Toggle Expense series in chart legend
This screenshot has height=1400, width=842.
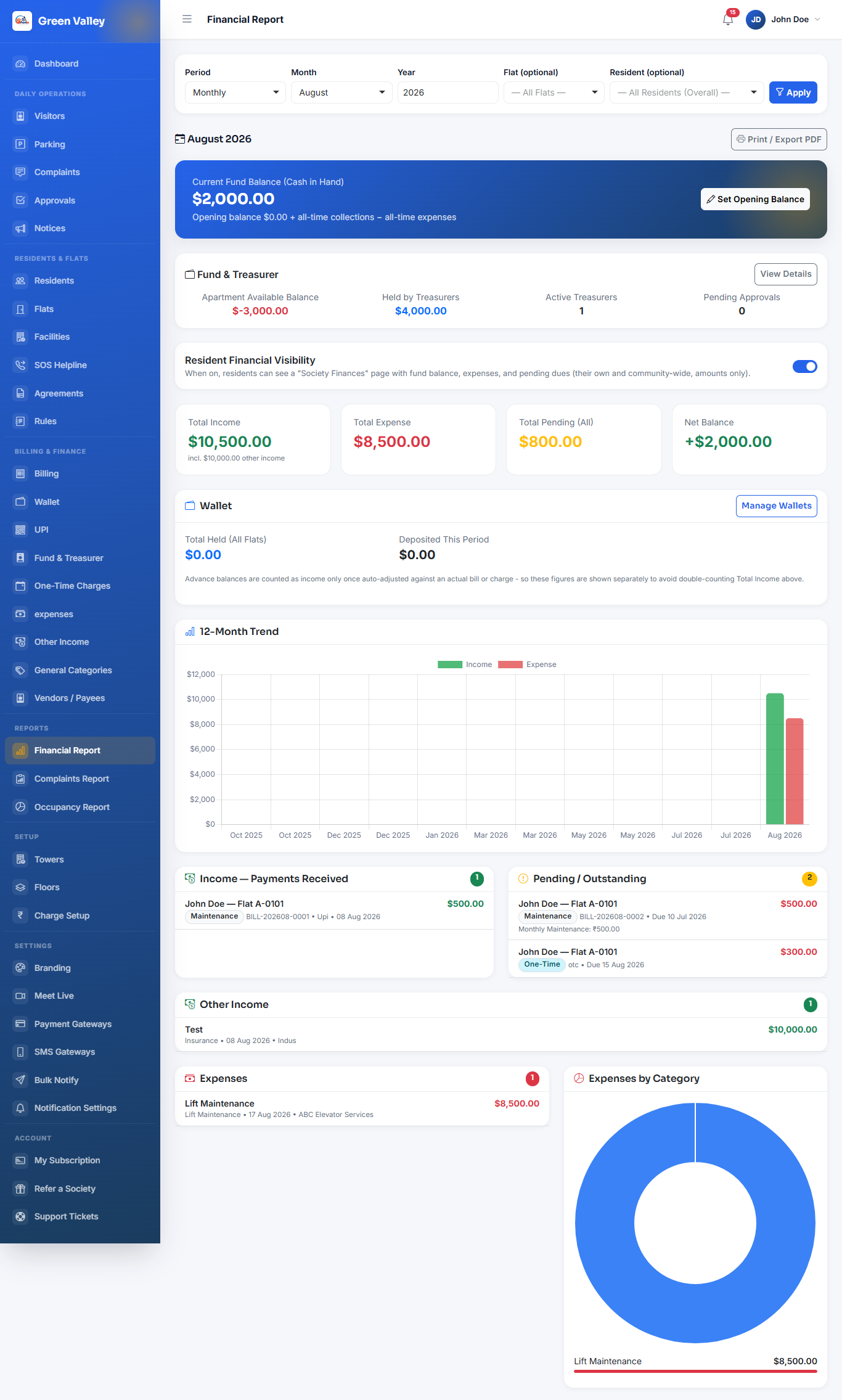tap(527, 665)
